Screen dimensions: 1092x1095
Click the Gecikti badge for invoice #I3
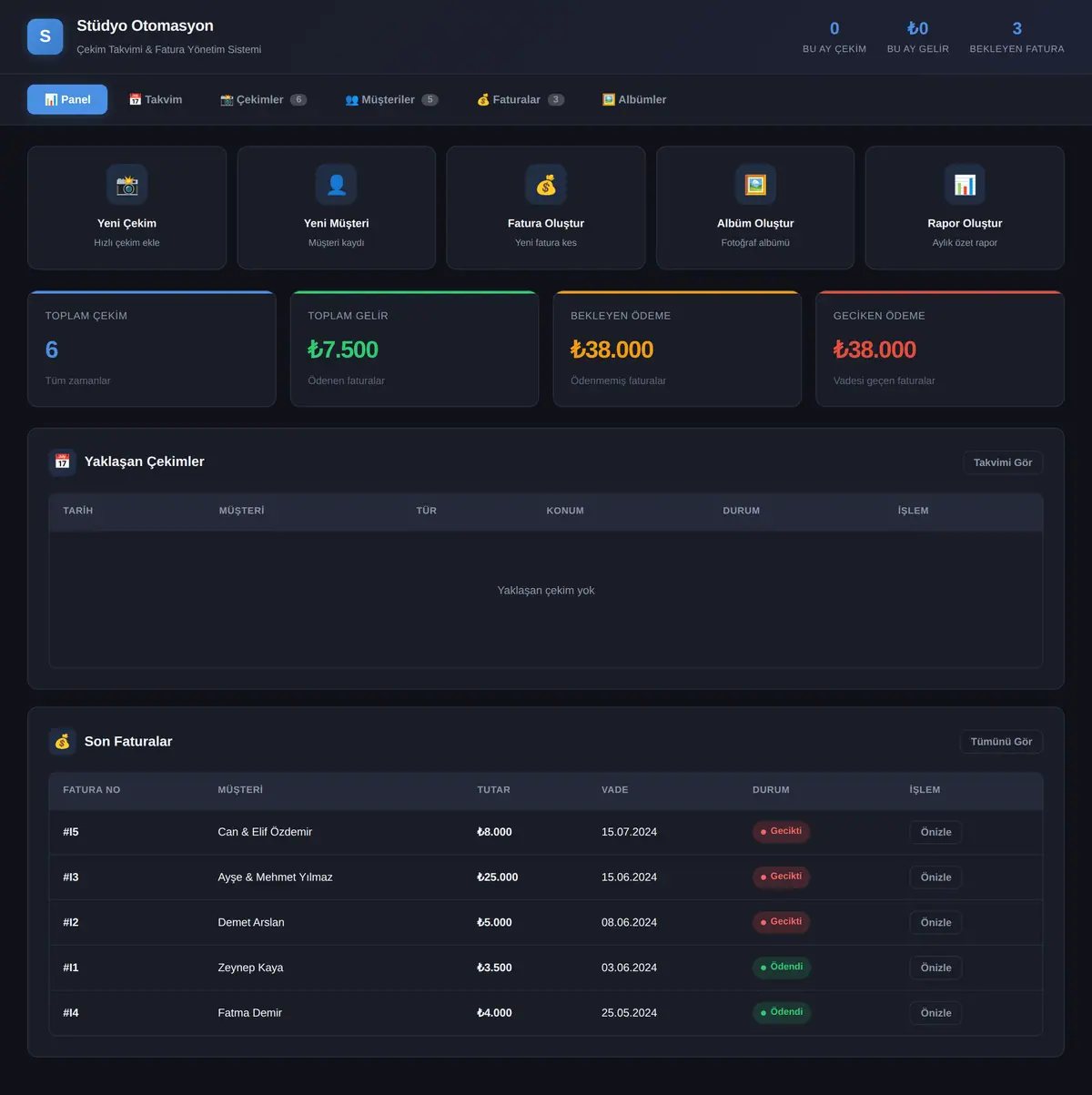(781, 877)
